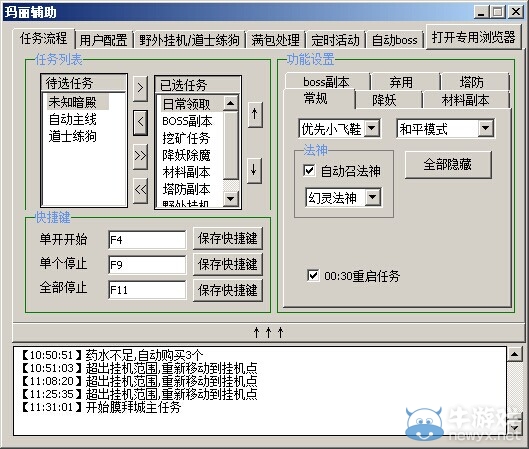529x449 pixels.
Task: Remove selected task with single left arrow
Action: (x=140, y=122)
